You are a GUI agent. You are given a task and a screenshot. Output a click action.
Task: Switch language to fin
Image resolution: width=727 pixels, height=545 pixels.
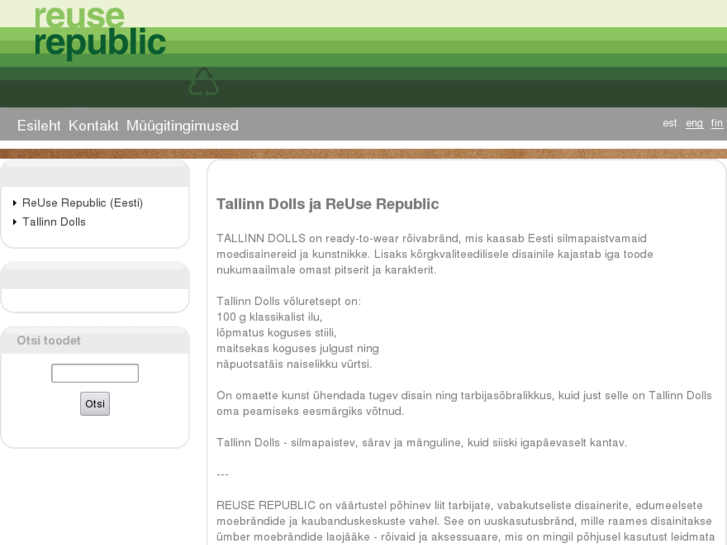click(717, 123)
